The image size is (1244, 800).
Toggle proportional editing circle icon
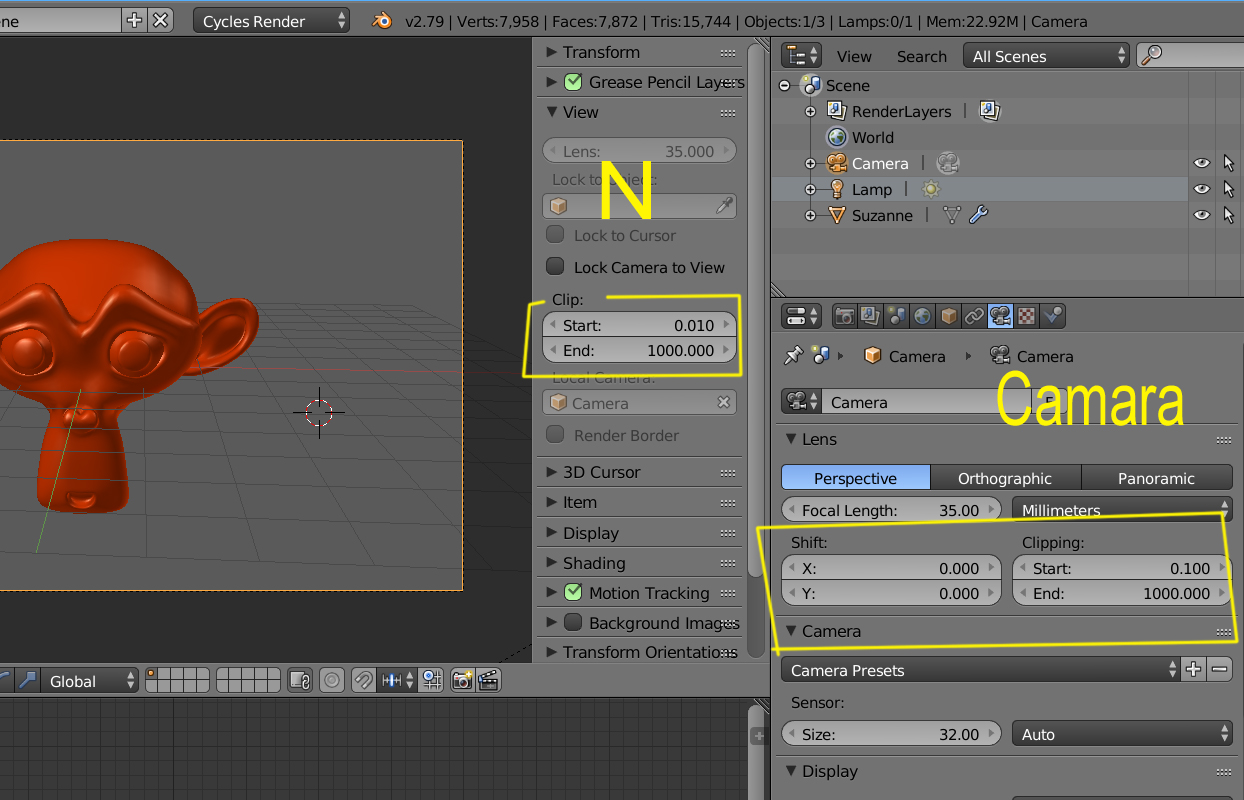333,681
